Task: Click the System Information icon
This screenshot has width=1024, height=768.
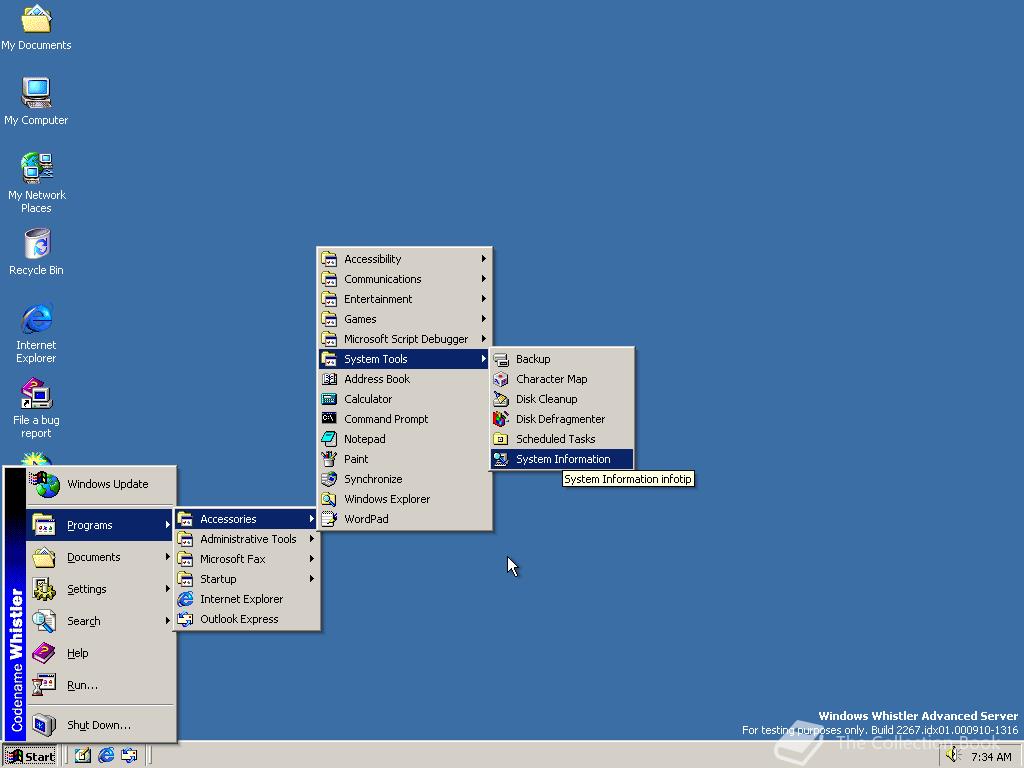Action: coord(501,459)
